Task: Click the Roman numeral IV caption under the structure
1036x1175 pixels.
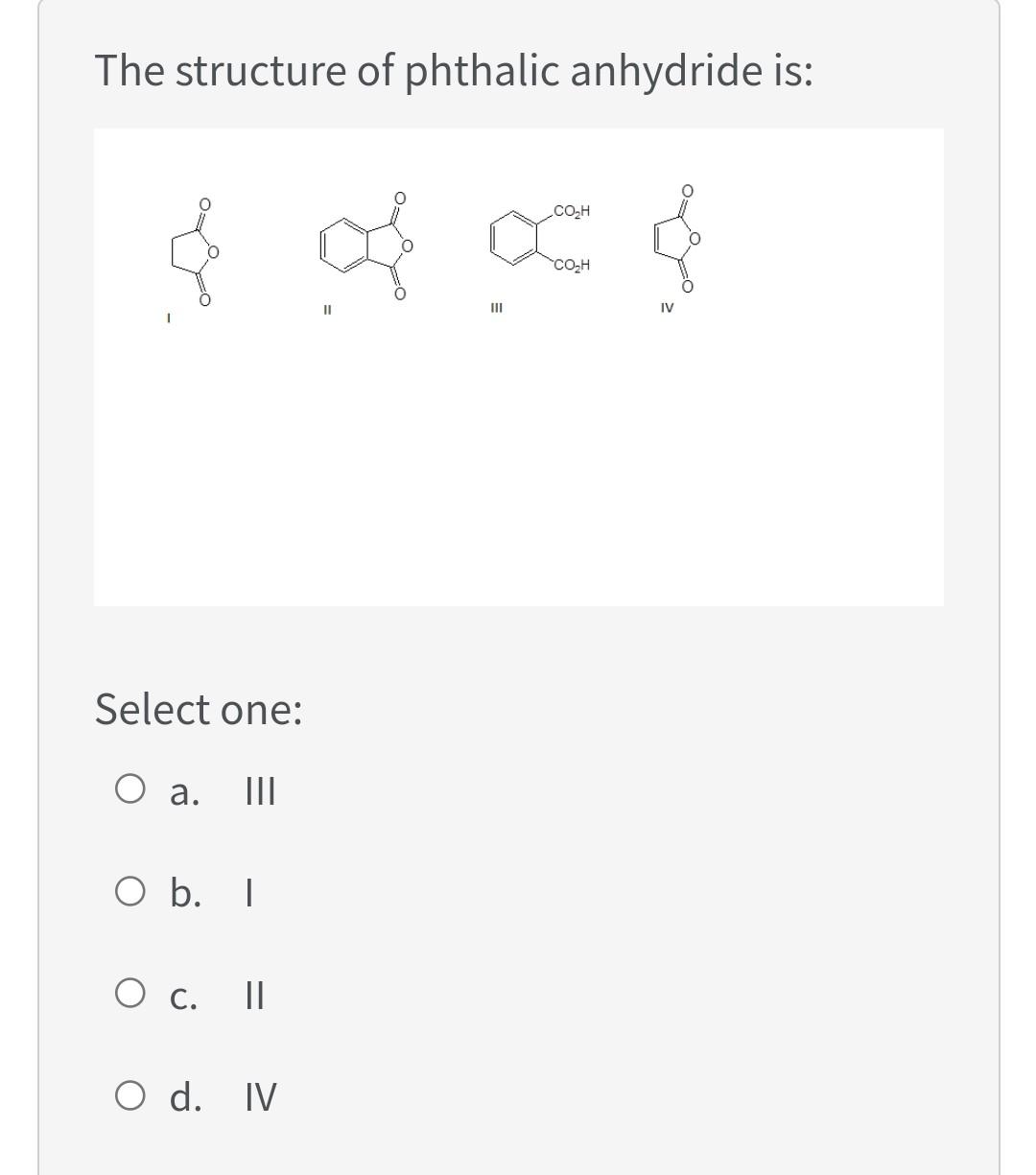Action: pyautogui.click(x=667, y=308)
